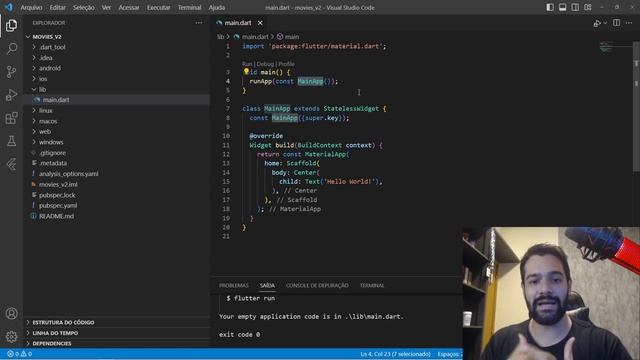
Task: Open the Search view in activity bar
Action: pyautogui.click(x=11, y=49)
